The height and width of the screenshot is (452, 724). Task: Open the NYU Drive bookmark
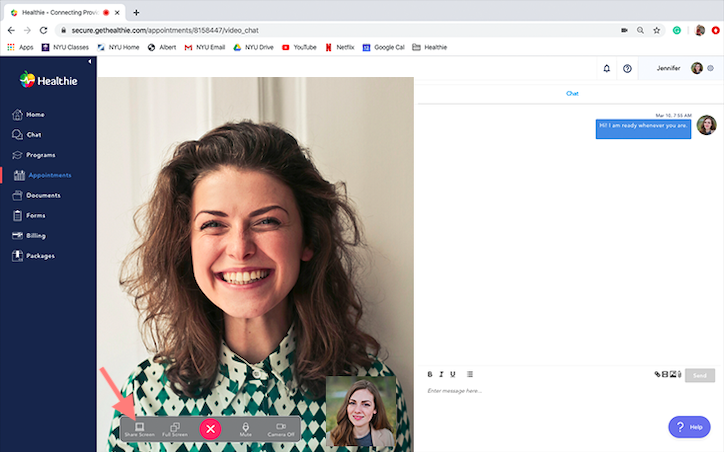click(253, 47)
